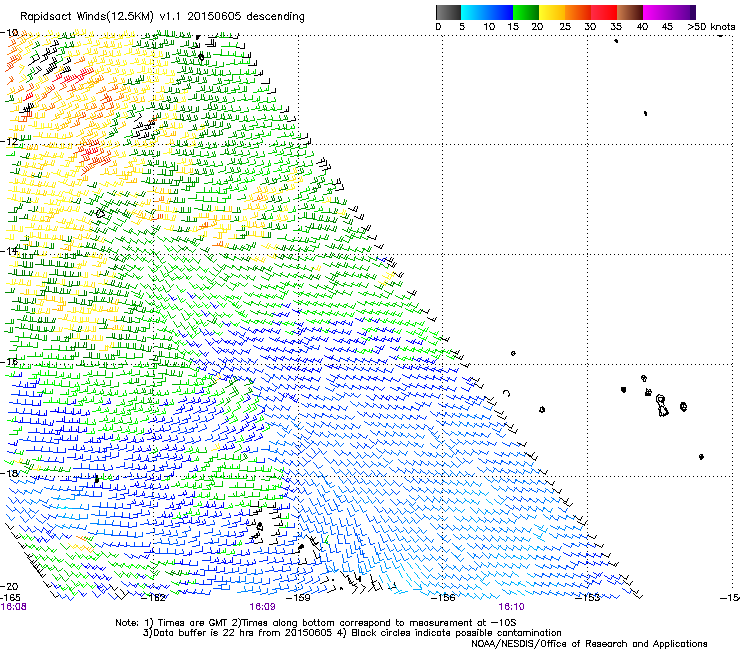Click the '45' legend scale label

click(667, 27)
